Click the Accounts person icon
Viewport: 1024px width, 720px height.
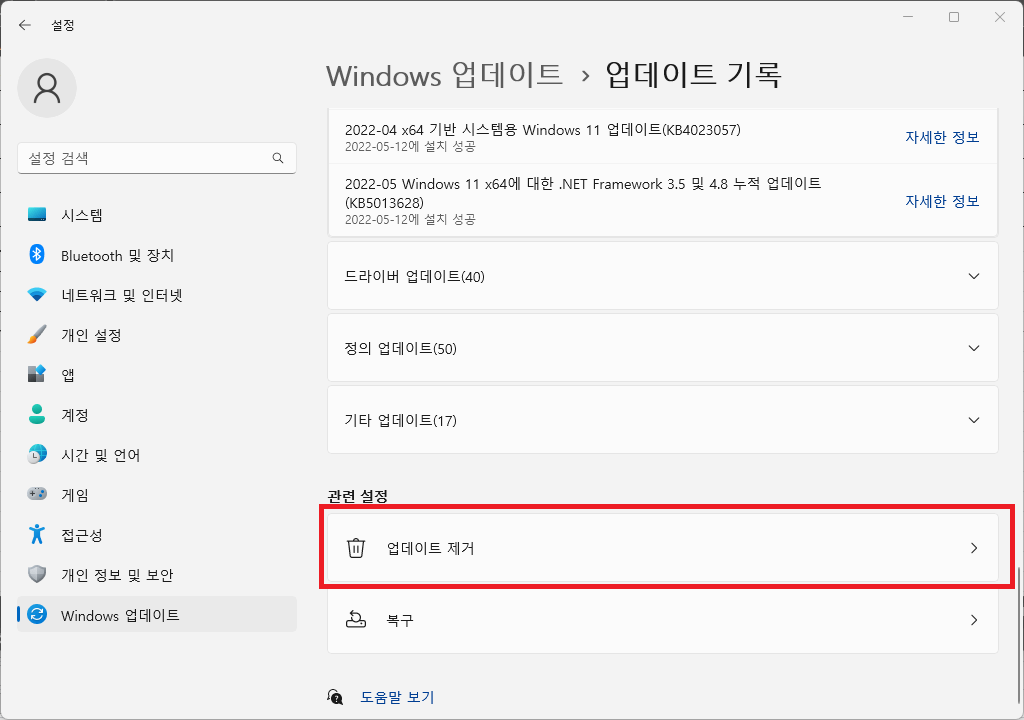(x=37, y=415)
